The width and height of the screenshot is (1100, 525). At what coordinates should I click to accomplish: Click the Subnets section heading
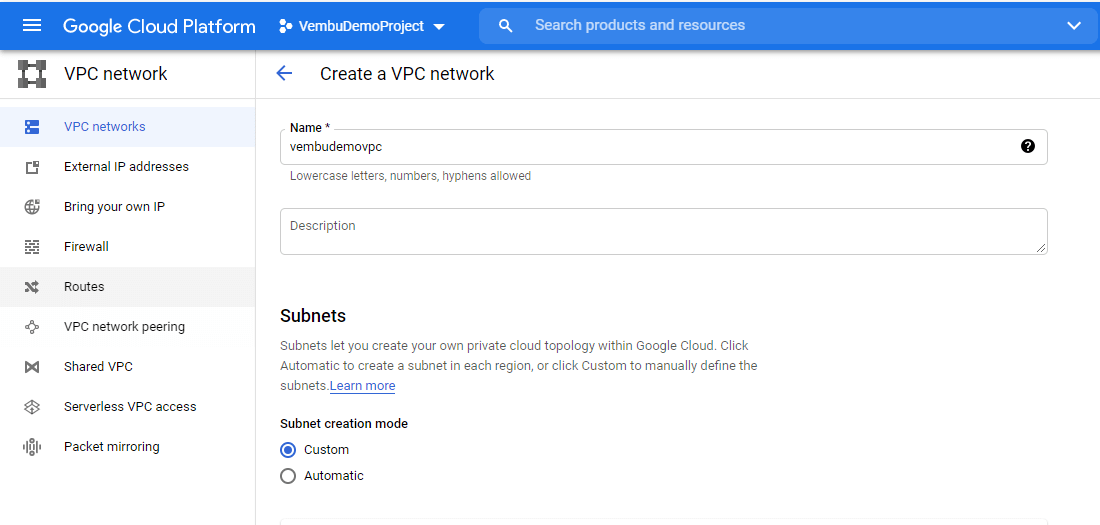313,316
